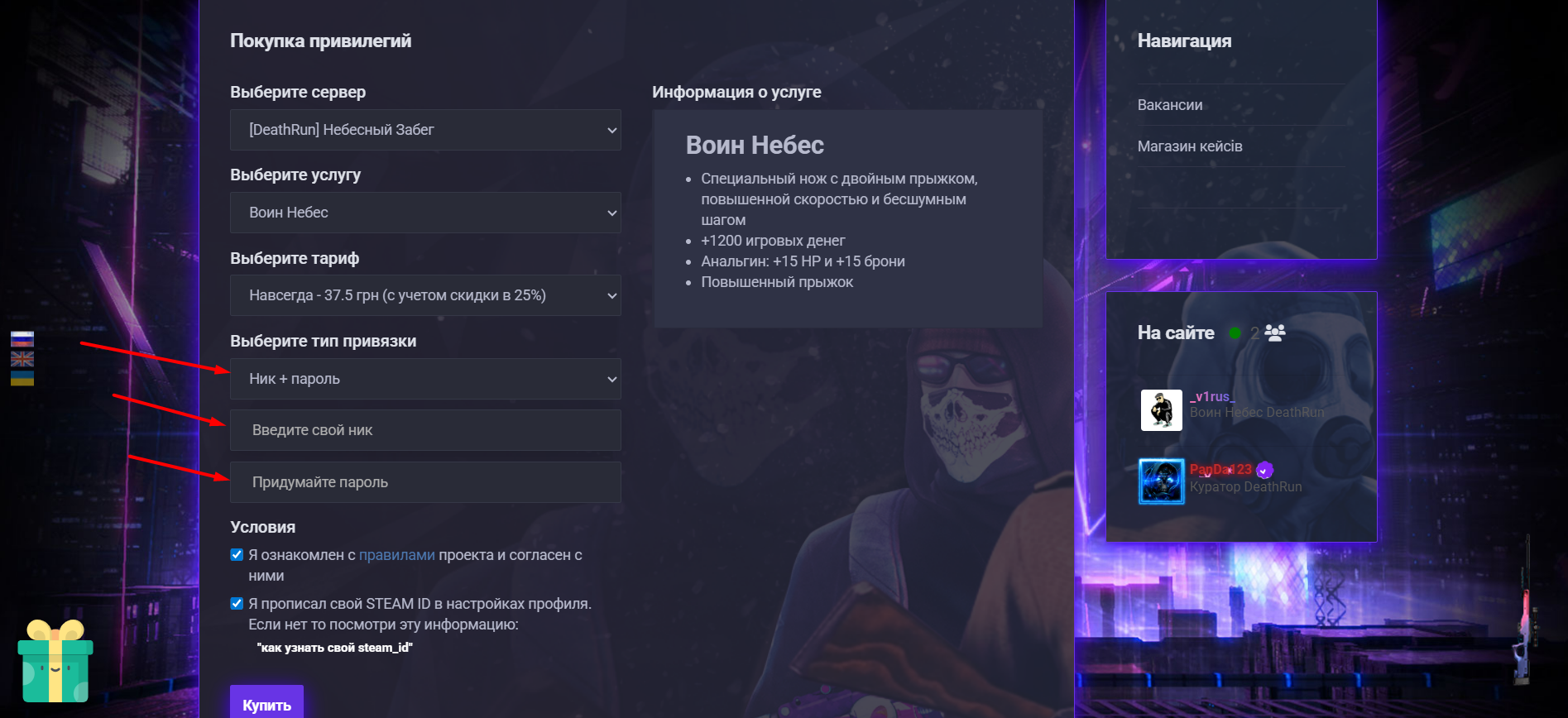Click the Купить purchase button
Viewport: 1568px width, 718px height.
[x=266, y=703]
